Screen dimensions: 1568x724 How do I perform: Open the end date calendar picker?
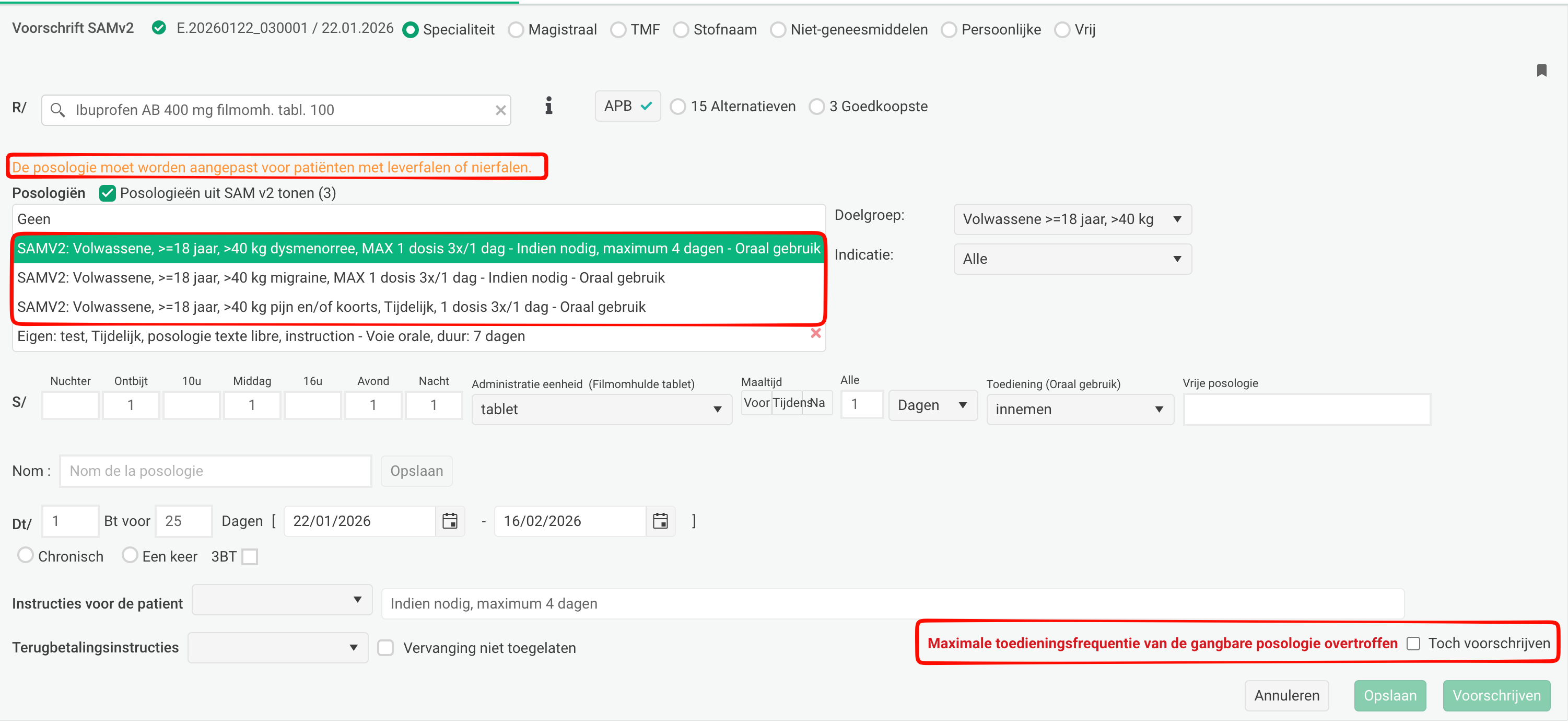point(660,521)
